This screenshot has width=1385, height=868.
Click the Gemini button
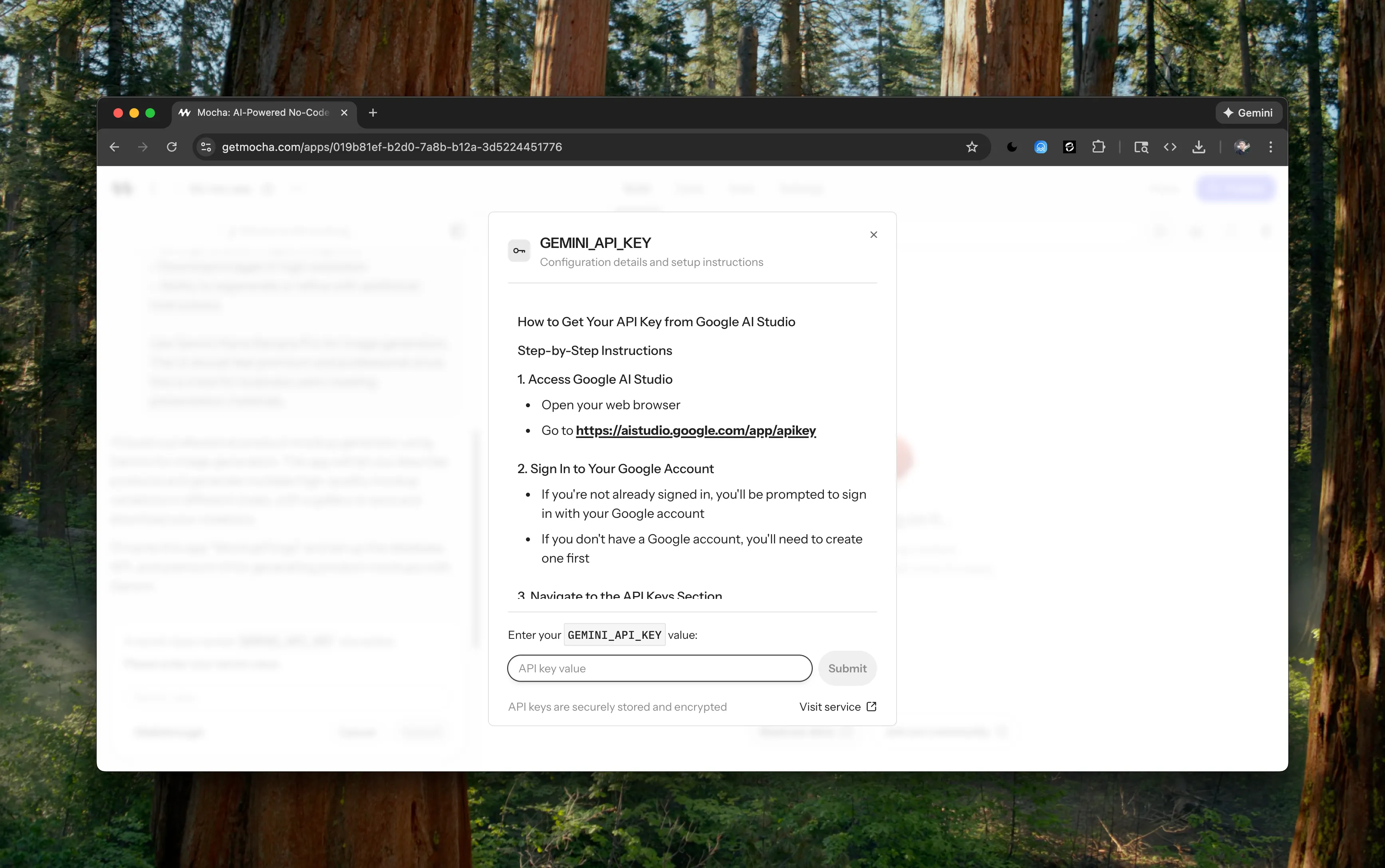point(1248,113)
